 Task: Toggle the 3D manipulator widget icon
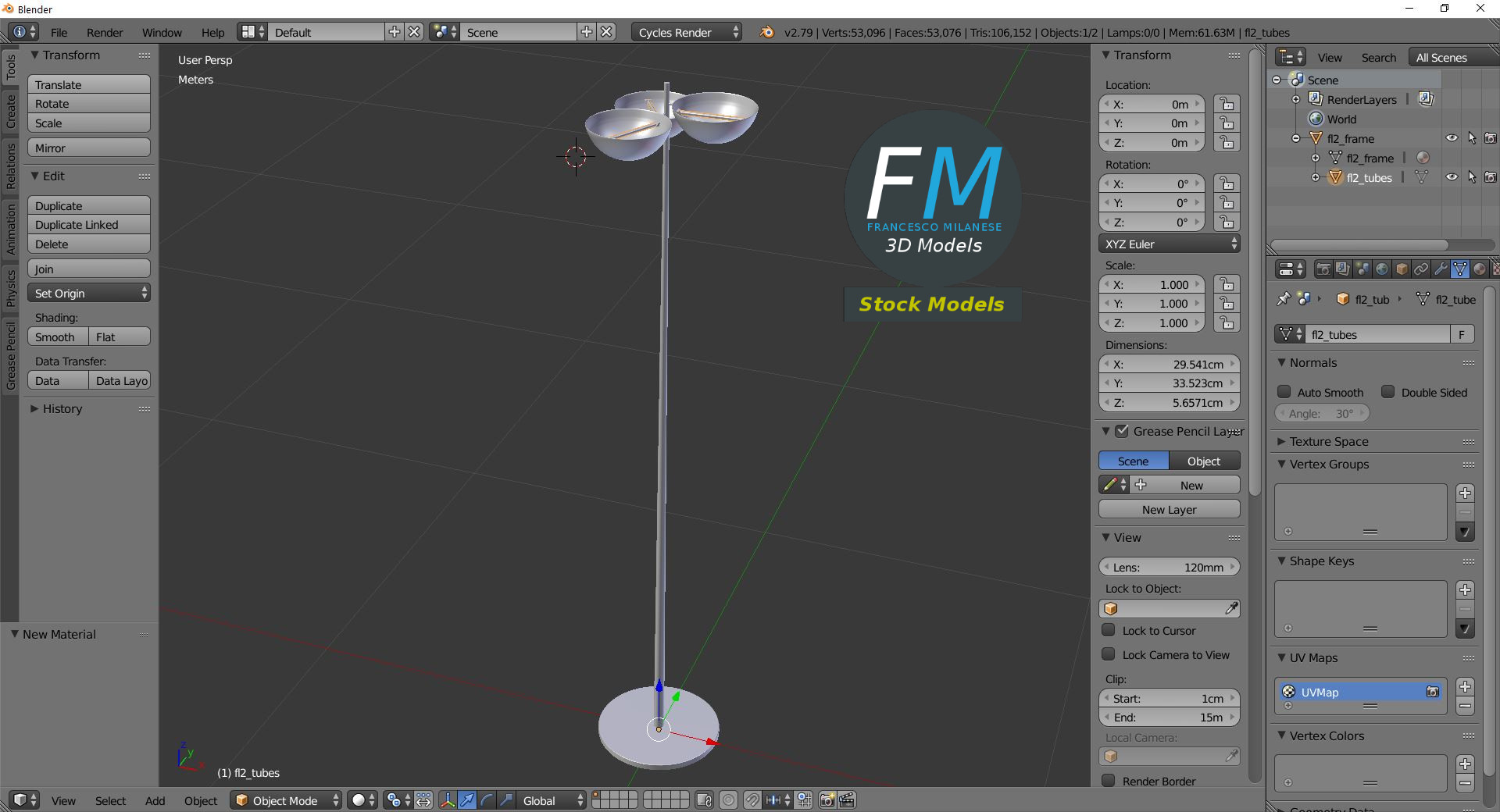point(448,800)
